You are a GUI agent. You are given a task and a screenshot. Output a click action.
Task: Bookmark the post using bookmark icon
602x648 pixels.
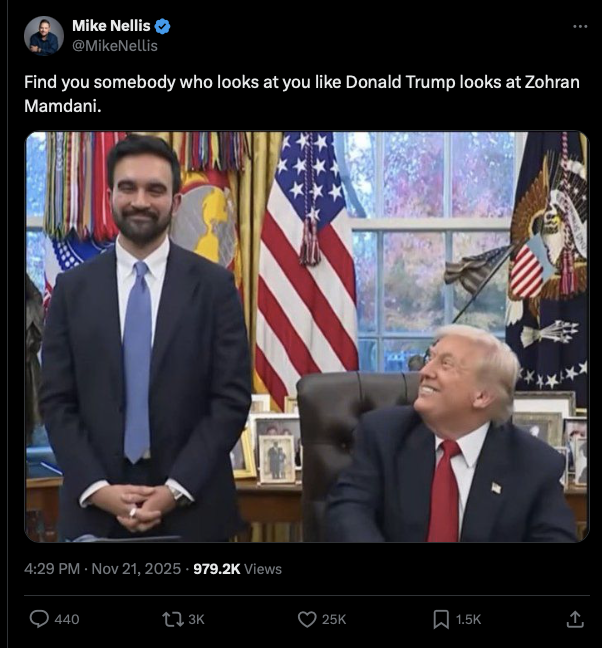441,619
